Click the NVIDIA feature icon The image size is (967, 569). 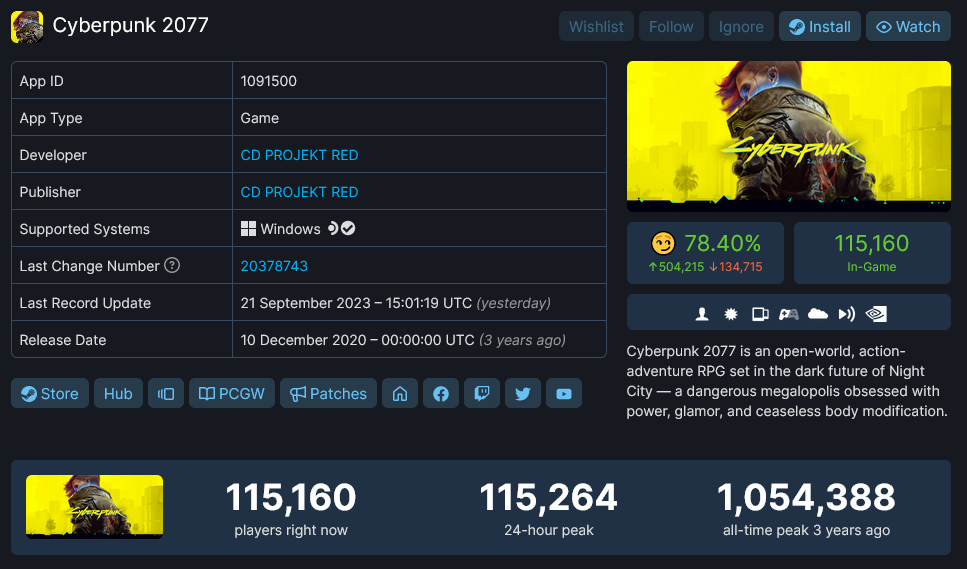pos(876,314)
